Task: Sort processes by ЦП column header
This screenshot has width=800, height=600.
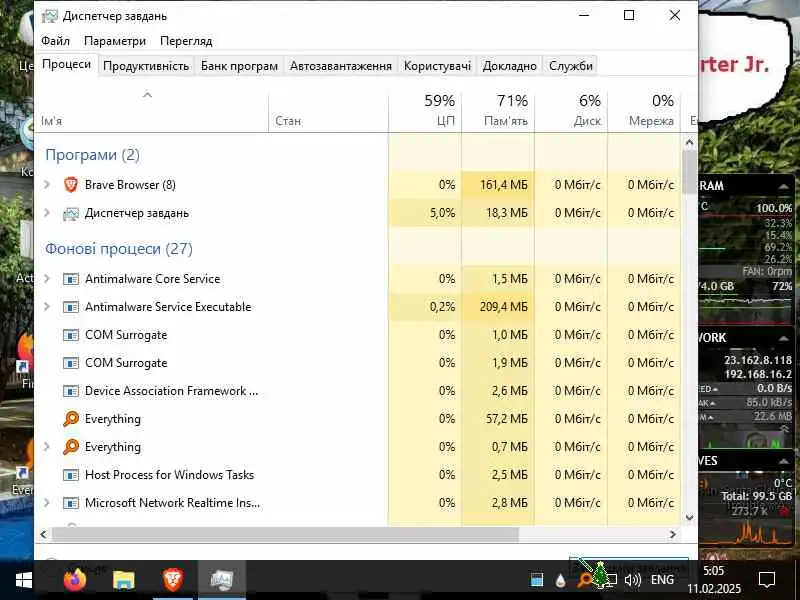Action: (425, 111)
